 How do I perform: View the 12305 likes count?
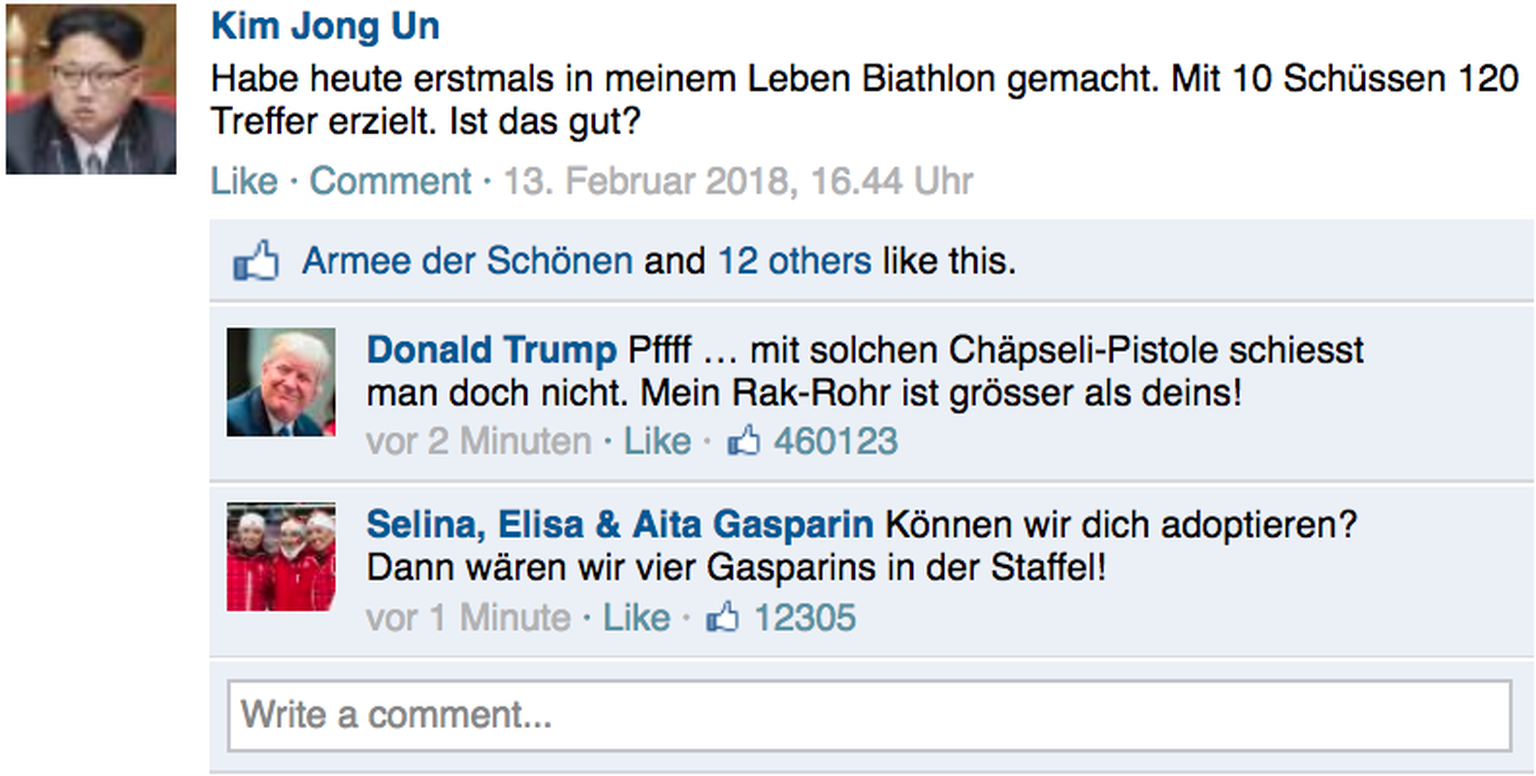tap(804, 618)
